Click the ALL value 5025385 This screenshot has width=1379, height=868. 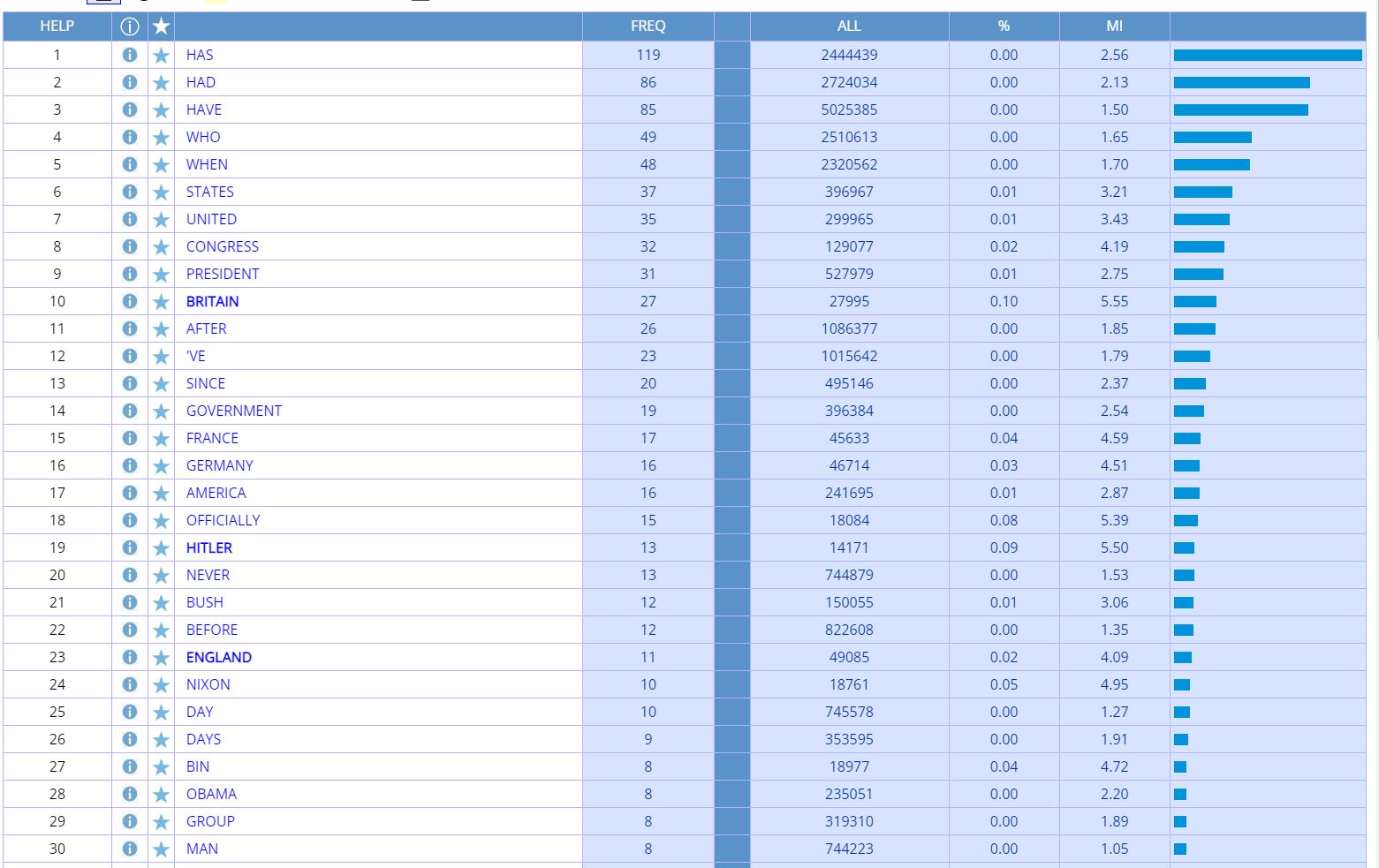coord(849,109)
